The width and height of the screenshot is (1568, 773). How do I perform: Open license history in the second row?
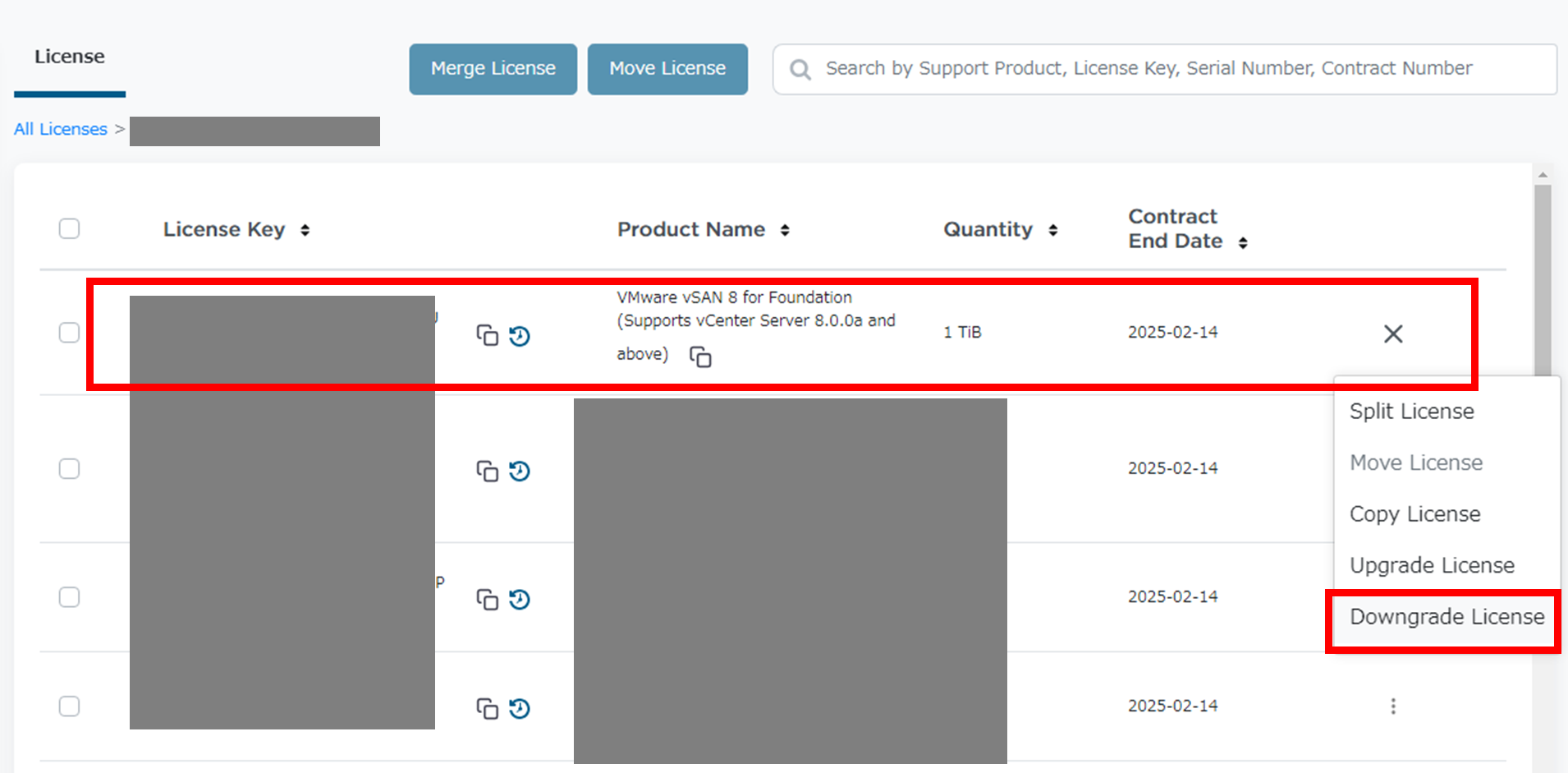(520, 471)
